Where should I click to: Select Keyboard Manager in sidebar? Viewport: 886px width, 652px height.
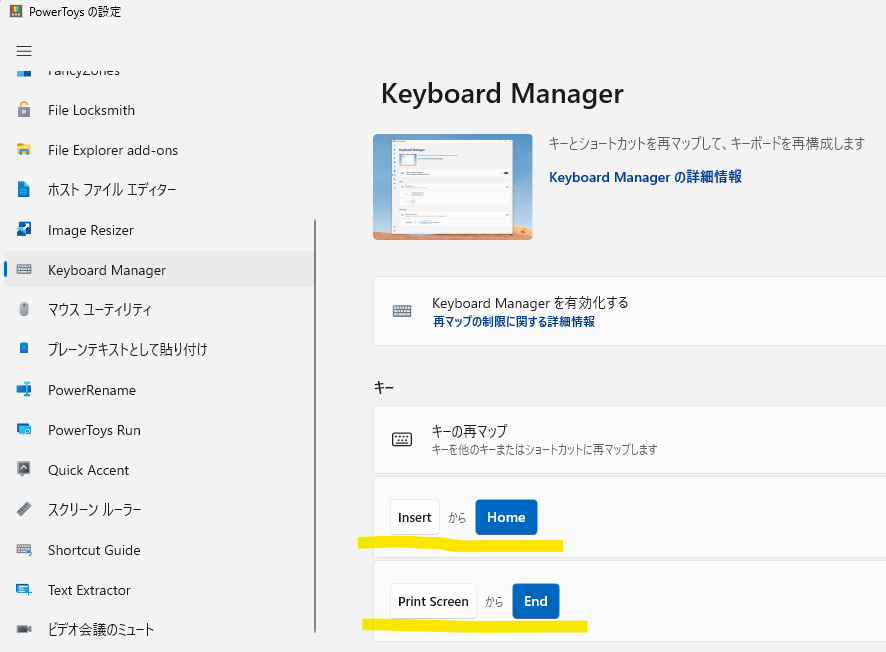point(159,270)
